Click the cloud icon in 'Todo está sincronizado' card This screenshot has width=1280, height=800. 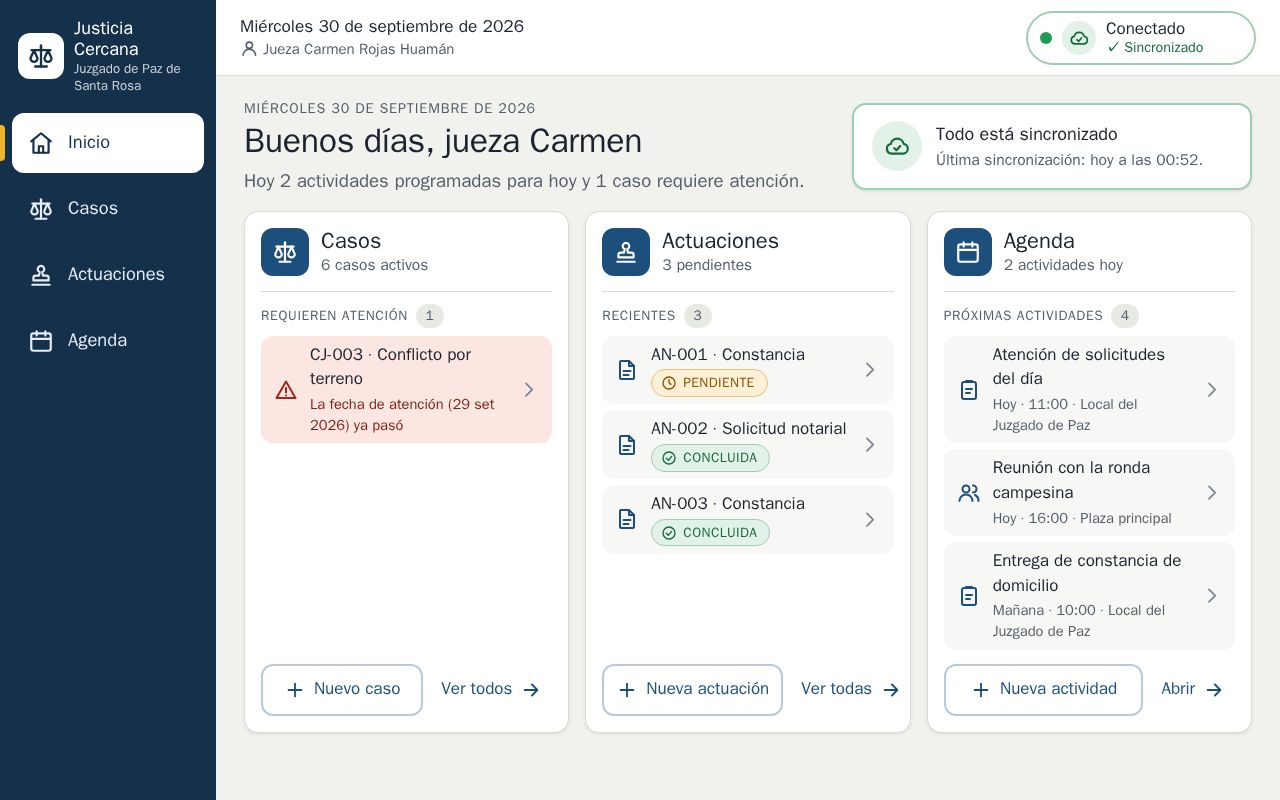pos(897,146)
